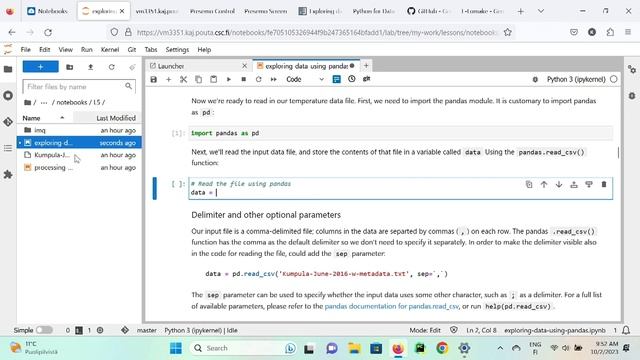The image size is (640, 360).
Task: Insert a cell below with plus icon
Action: [x=169, y=79]
